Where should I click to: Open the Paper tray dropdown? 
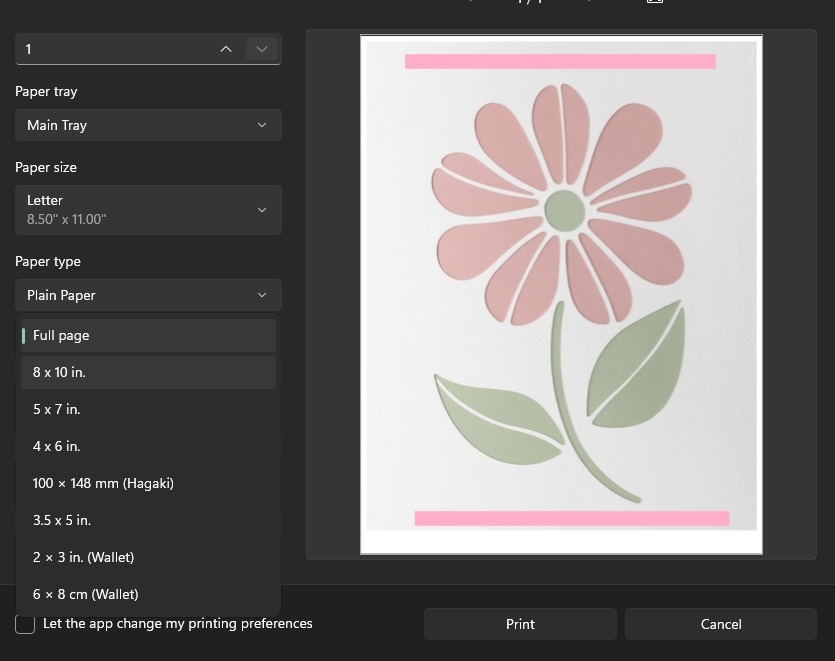(148, 125)
